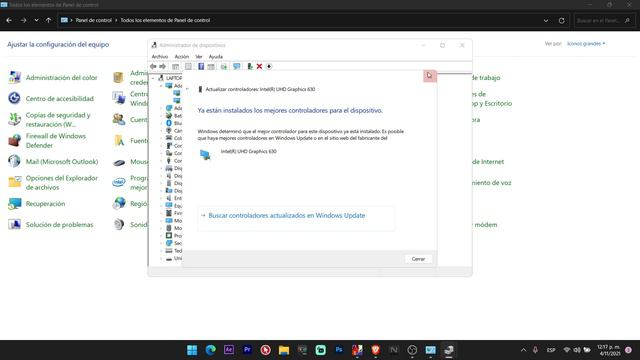The width and height of the screenshot is (640, 360).
Task: Click the 'Buscar en el Panel' search box
Action: [x=604, y=20]
